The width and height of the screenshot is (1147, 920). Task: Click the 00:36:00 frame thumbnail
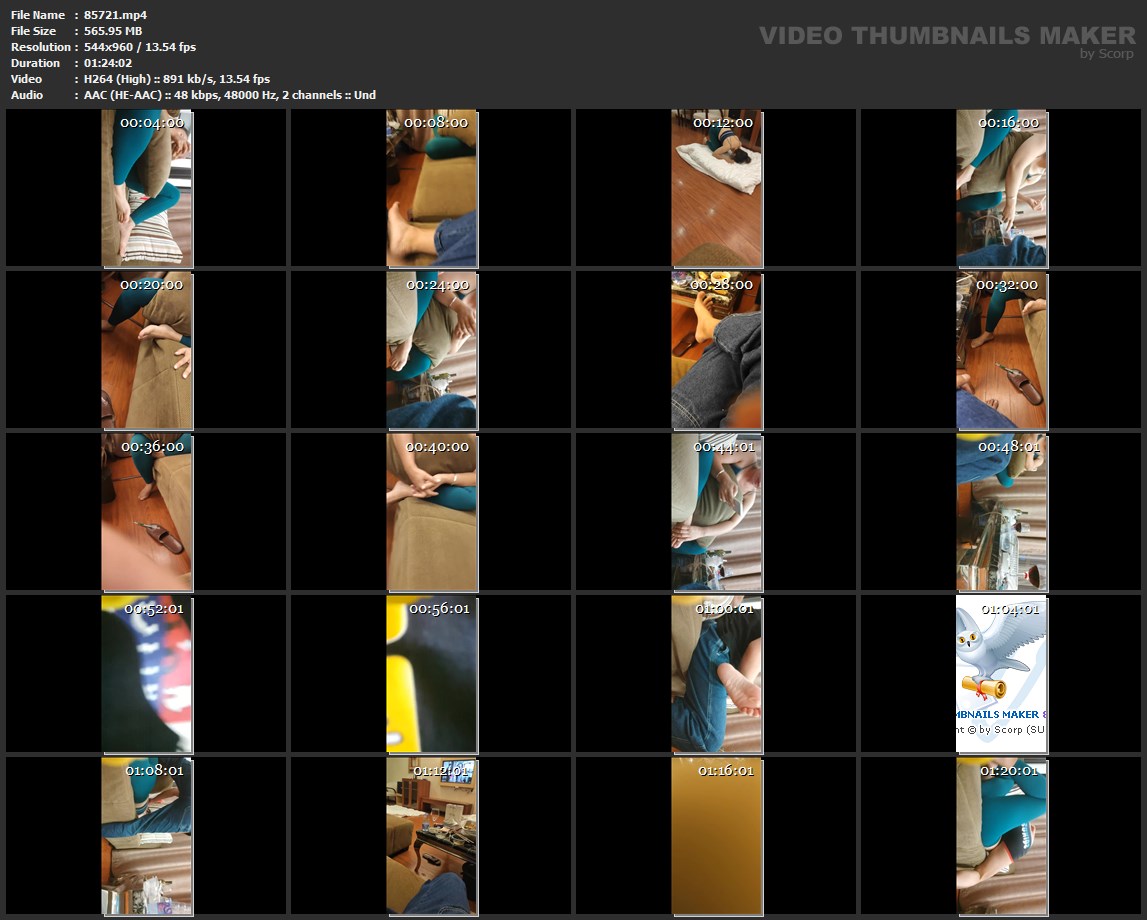pos(146,512)
